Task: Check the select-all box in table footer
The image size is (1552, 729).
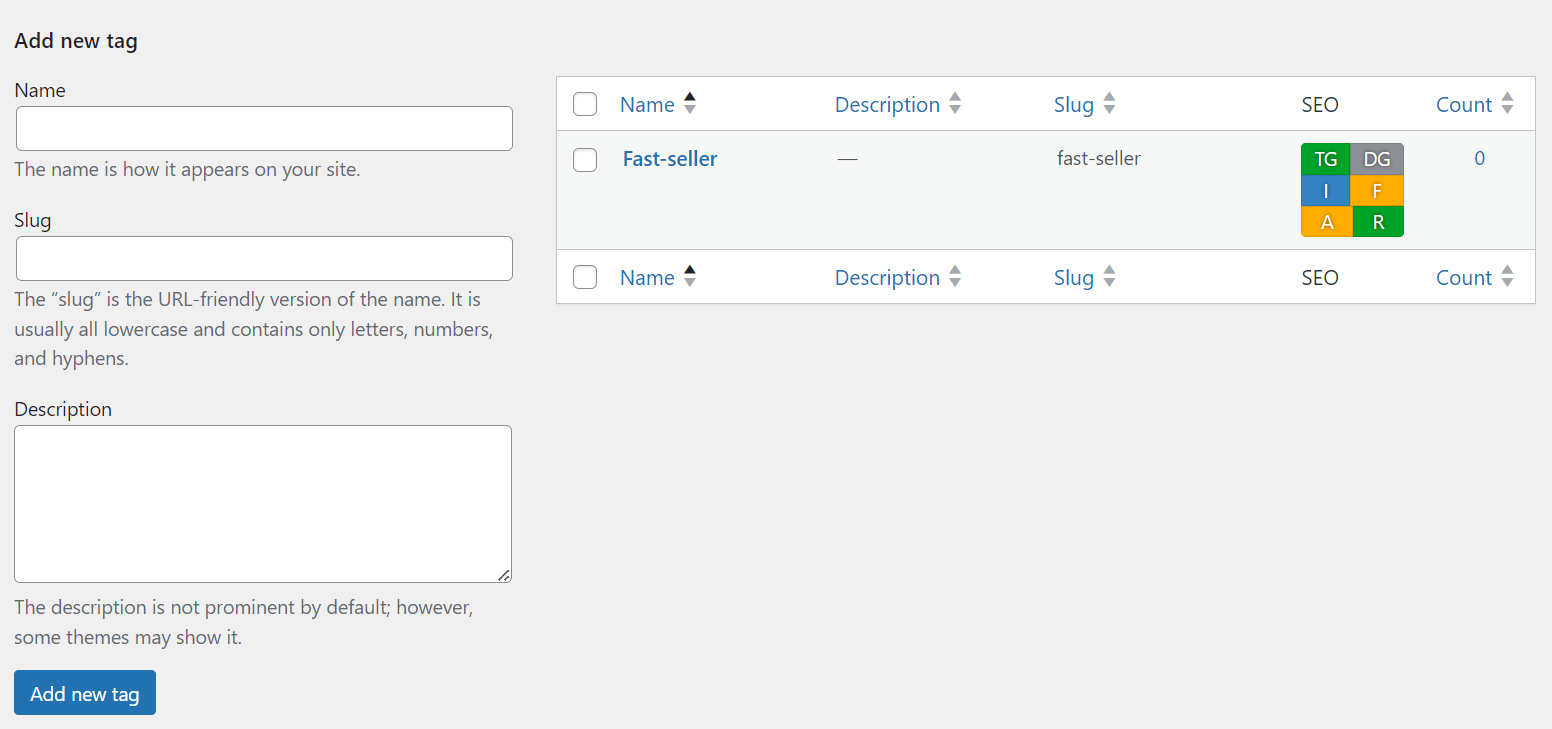Action: [584, 277]
